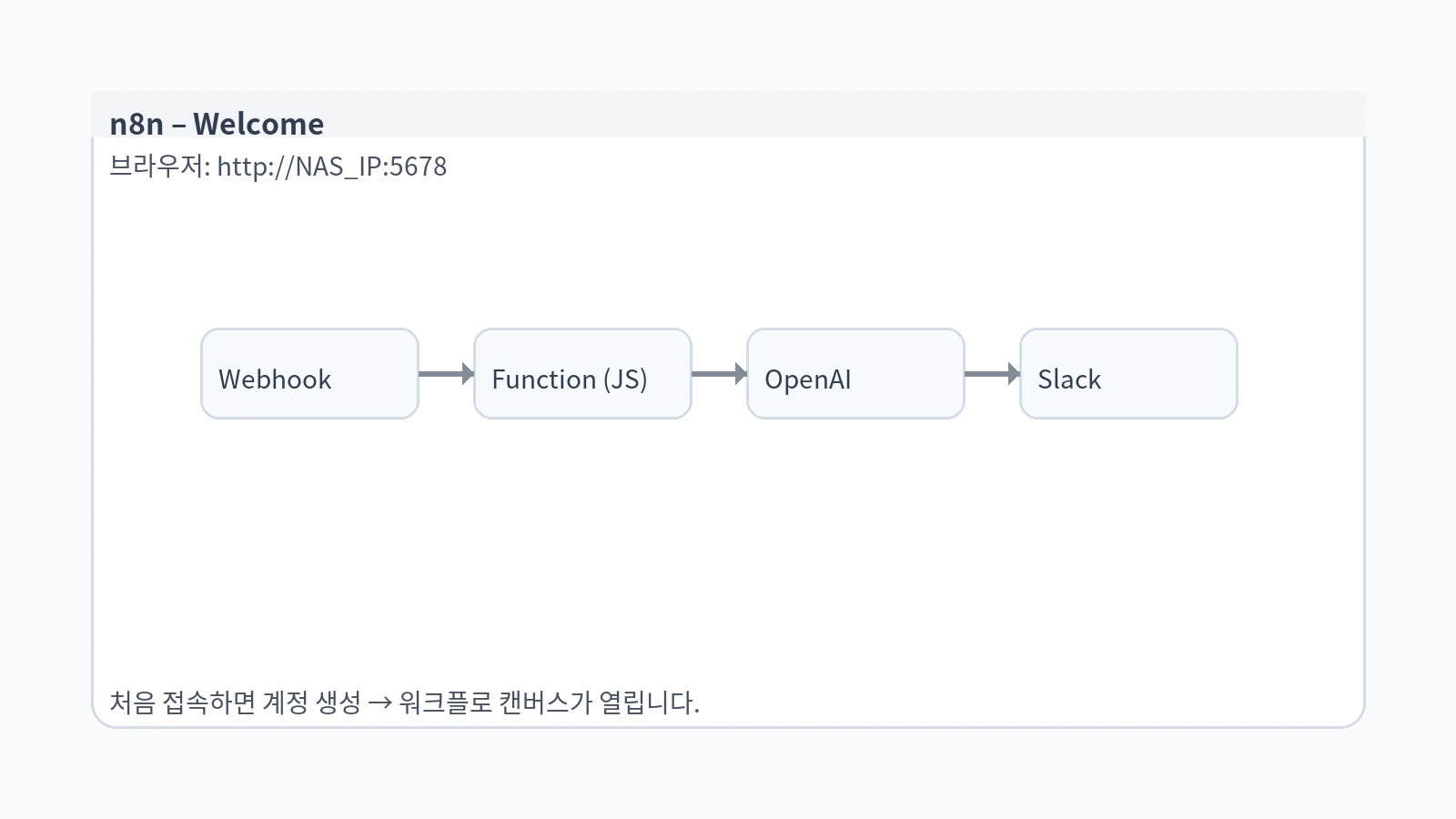This screenshot has height=819, width=1456.
Task: Click '처음 접속하면' at the caption start
Action: pos(182,703)
